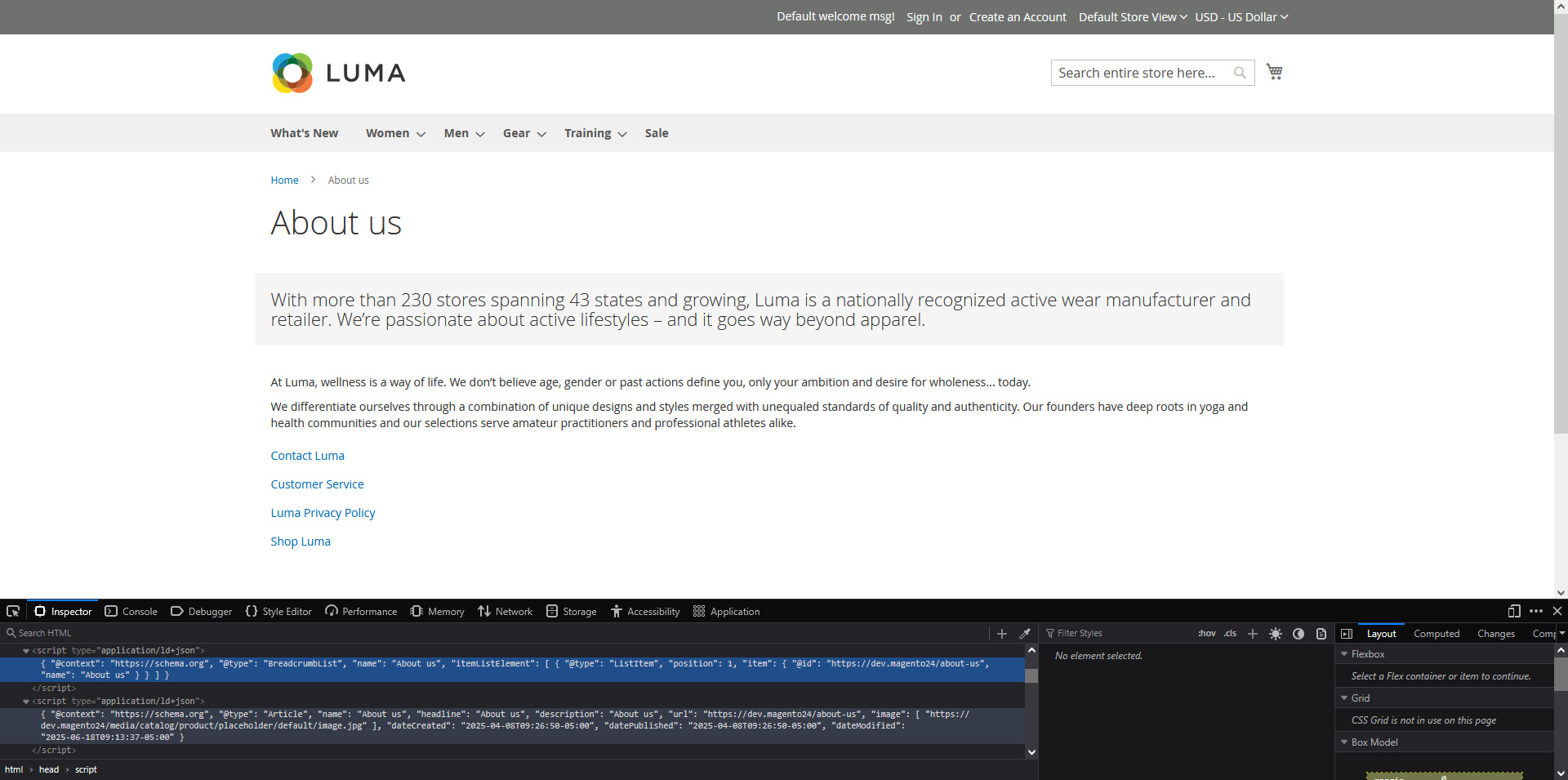Click the store search magnifier icon
1568x780 pixels.
click(x=1241, y=73)
